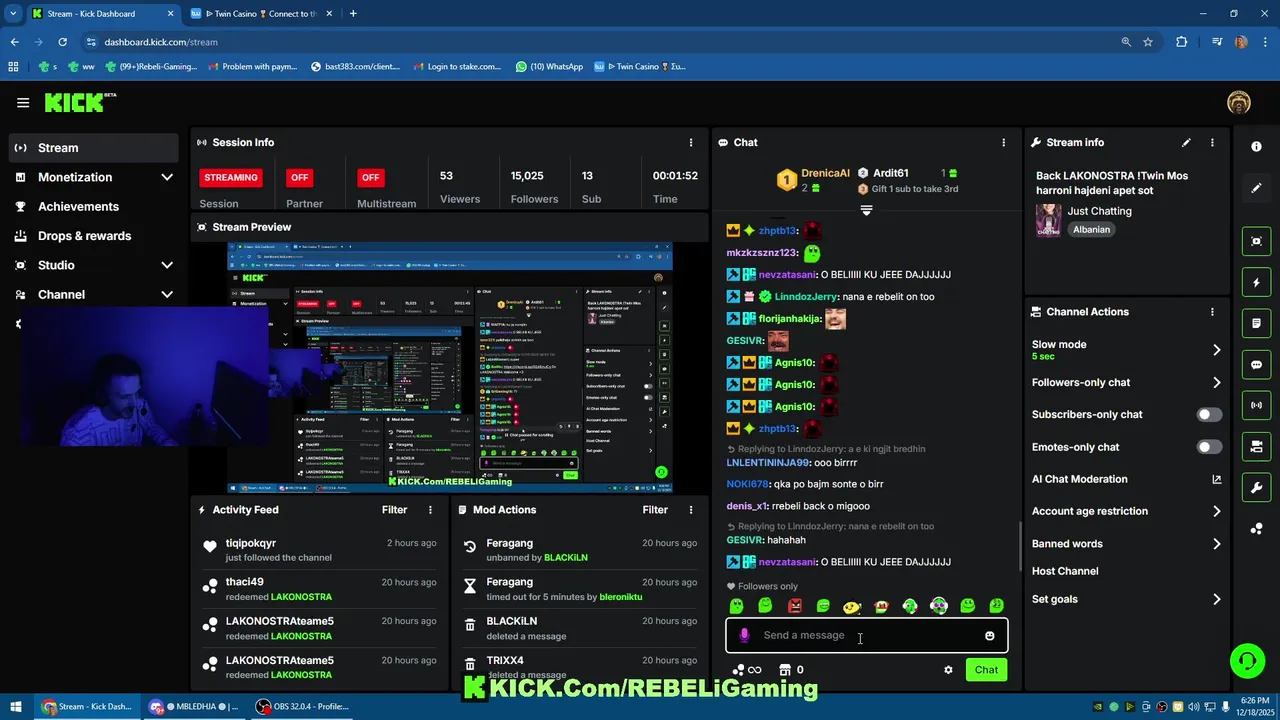
Task: Open Achievements sidebar item
Action: click(95, 206)
